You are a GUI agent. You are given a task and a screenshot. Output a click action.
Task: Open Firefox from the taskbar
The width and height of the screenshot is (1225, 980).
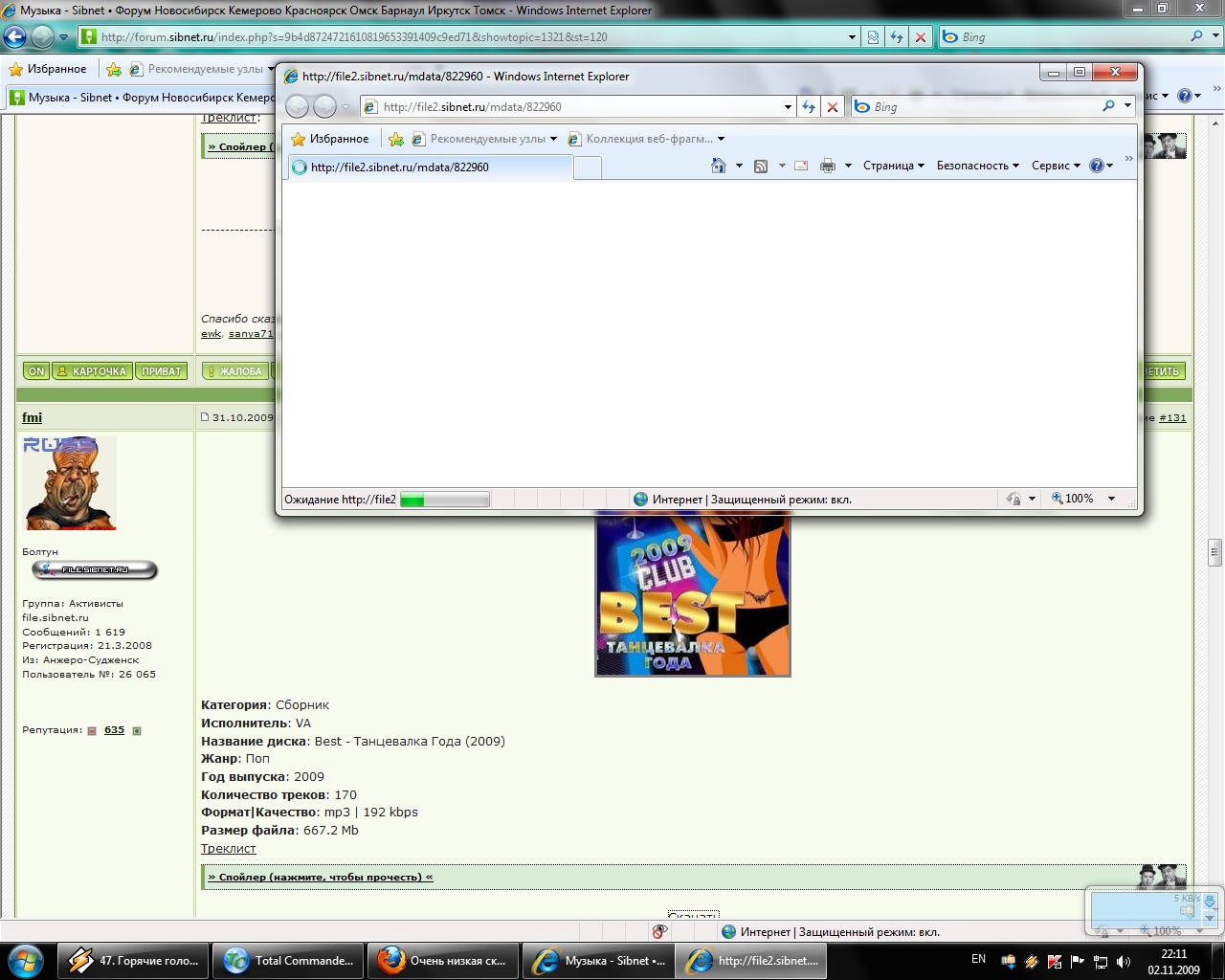pos(442,960)
